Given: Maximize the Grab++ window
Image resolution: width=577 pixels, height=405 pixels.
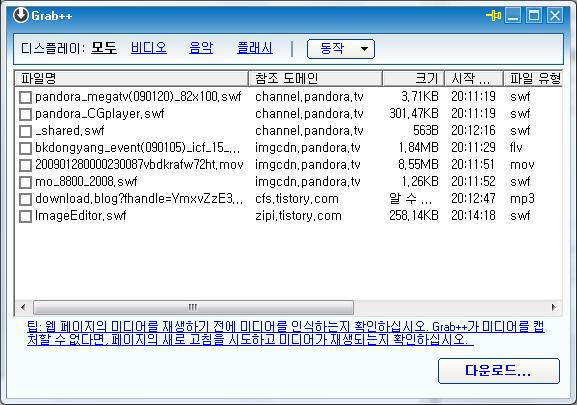Looking at the screenshot, I should tap(534, 16).
